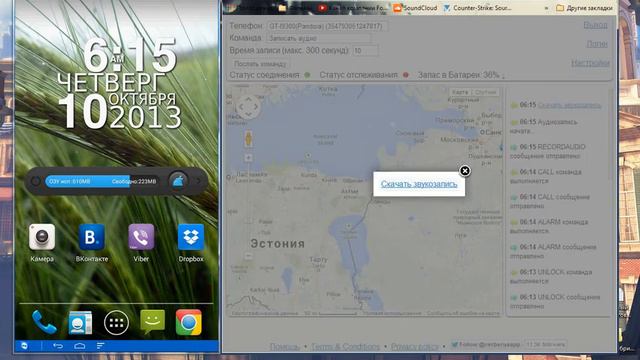
Task: Click the Эстония label on the map
Action: click(x=278, y=244)
